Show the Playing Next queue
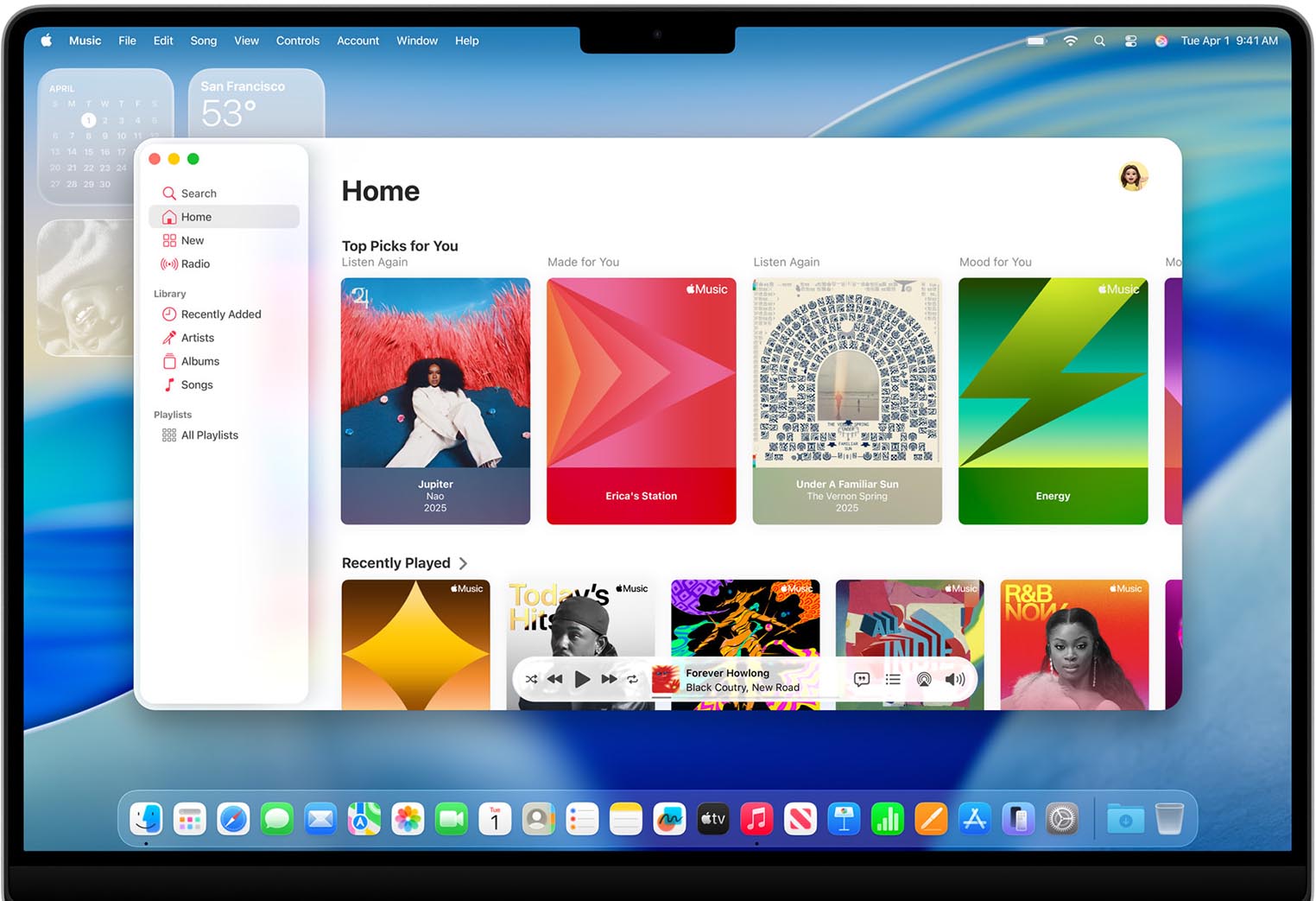The width and height of the screenshot is (1316, 901). click(893, 679)
